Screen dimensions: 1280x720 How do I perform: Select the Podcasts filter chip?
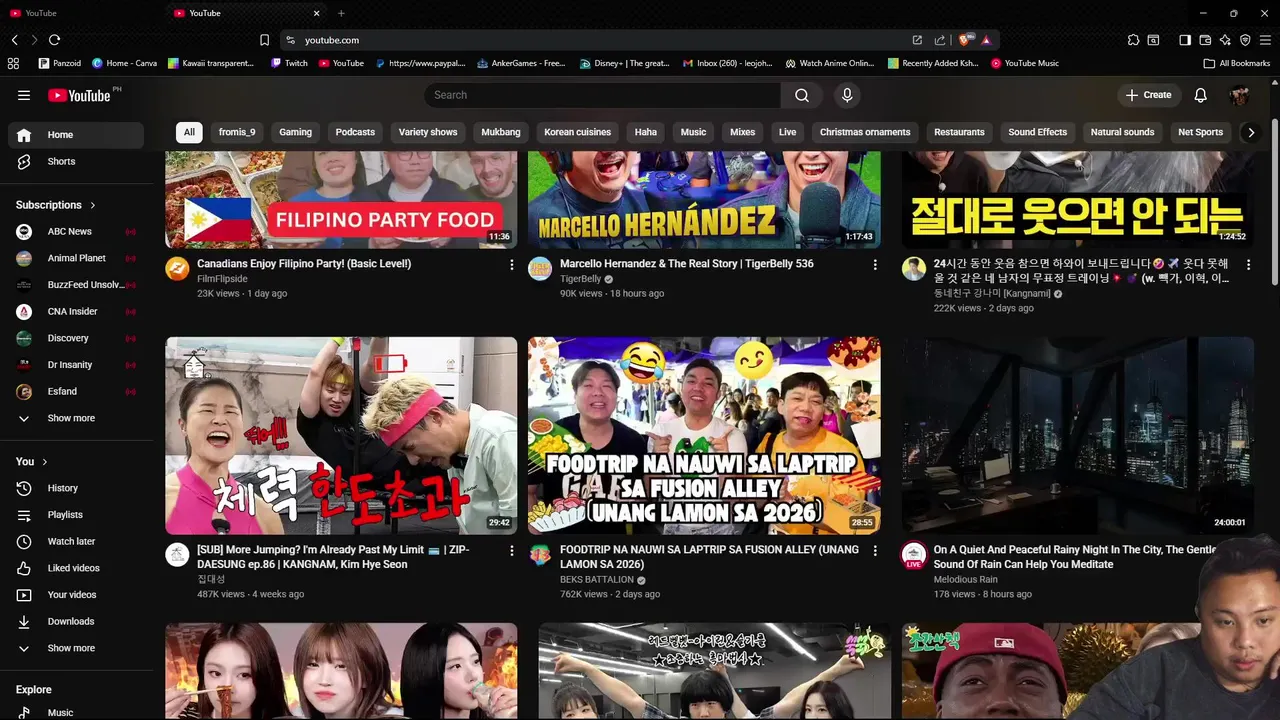(355, 132)
